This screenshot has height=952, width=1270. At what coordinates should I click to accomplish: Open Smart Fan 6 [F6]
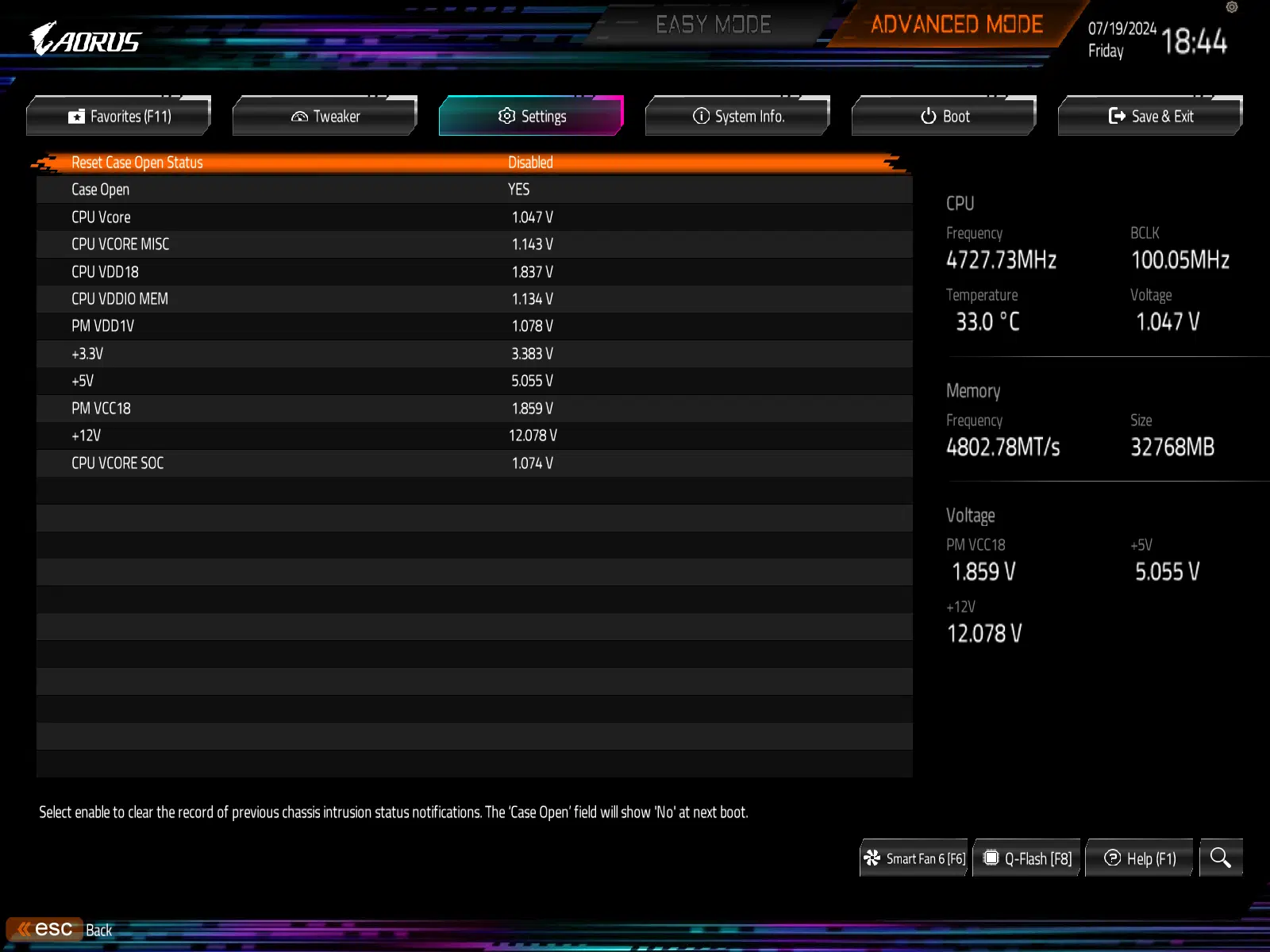pyautogui.click(x=914, y=858)
